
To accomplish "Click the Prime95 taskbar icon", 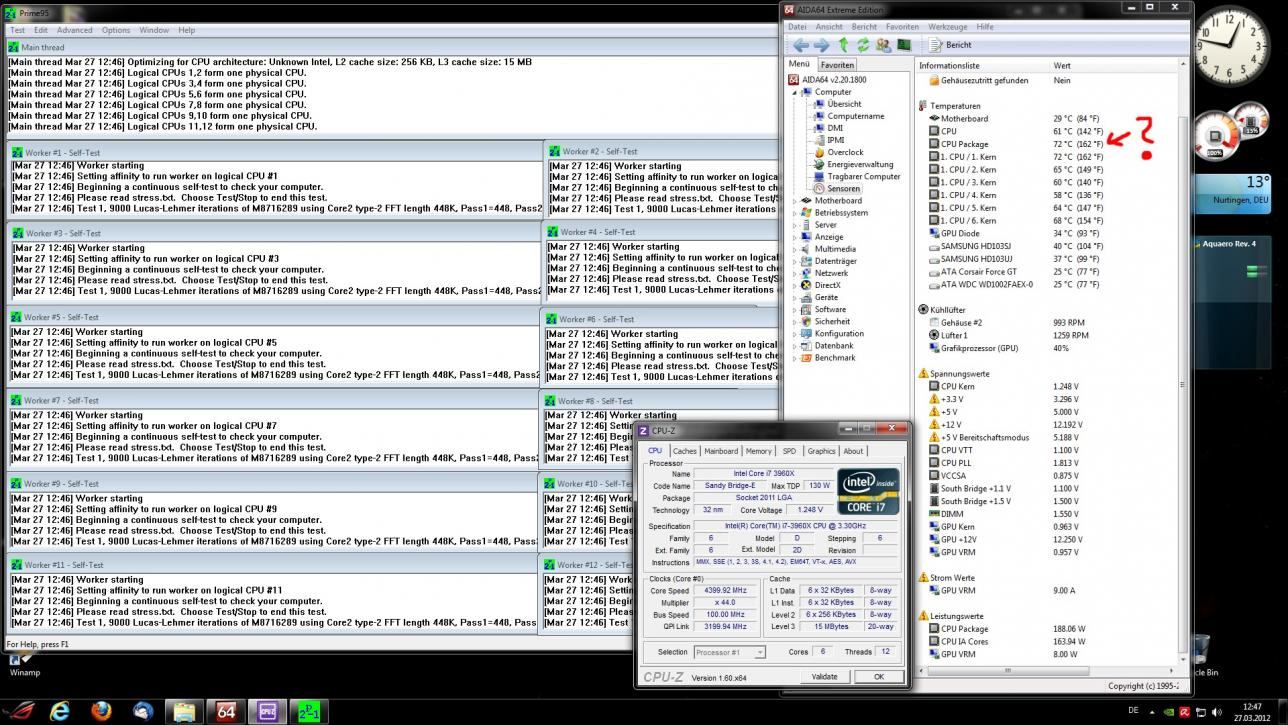I will [309, 711].
